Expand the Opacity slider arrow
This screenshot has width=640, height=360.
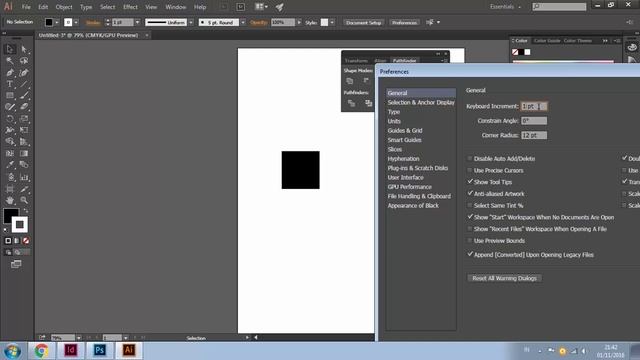(x=299, y=22)
